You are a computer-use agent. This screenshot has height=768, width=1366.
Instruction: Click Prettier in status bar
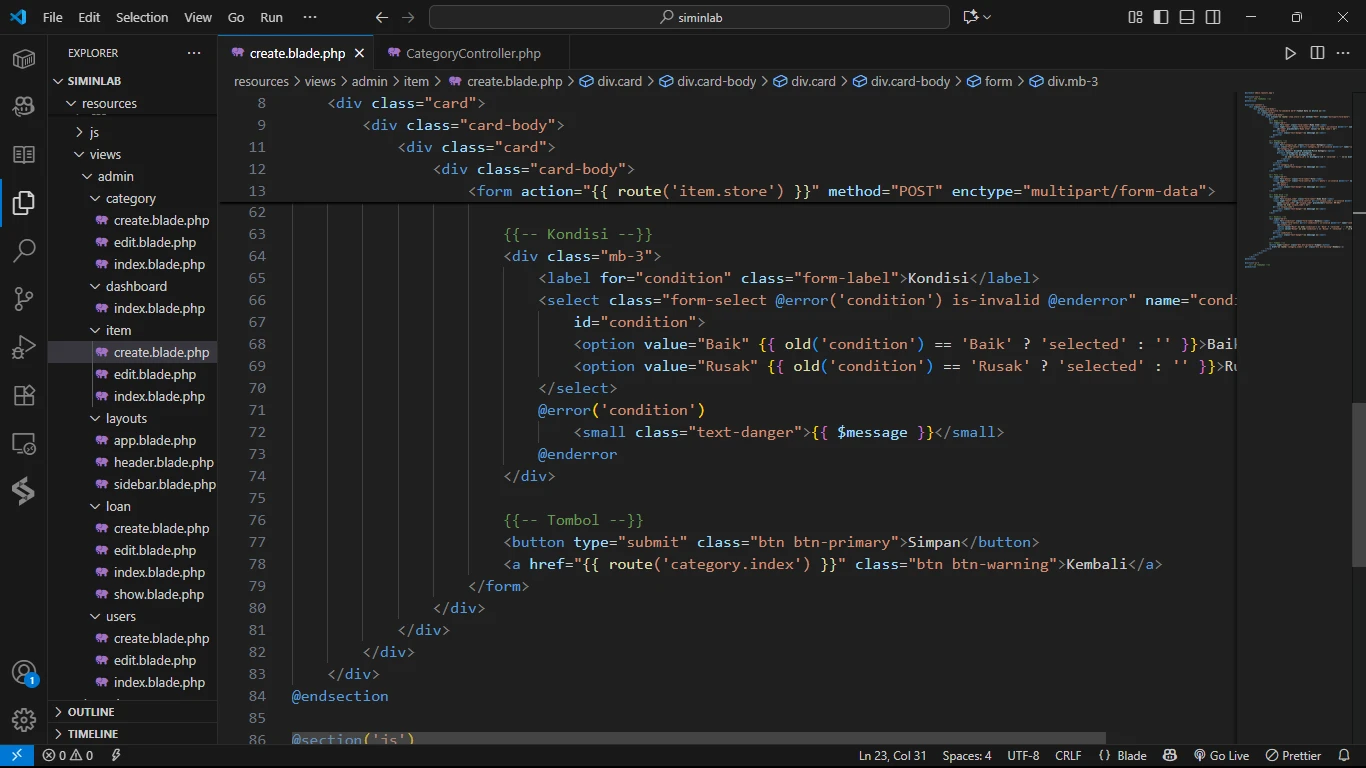[1294, 756]
